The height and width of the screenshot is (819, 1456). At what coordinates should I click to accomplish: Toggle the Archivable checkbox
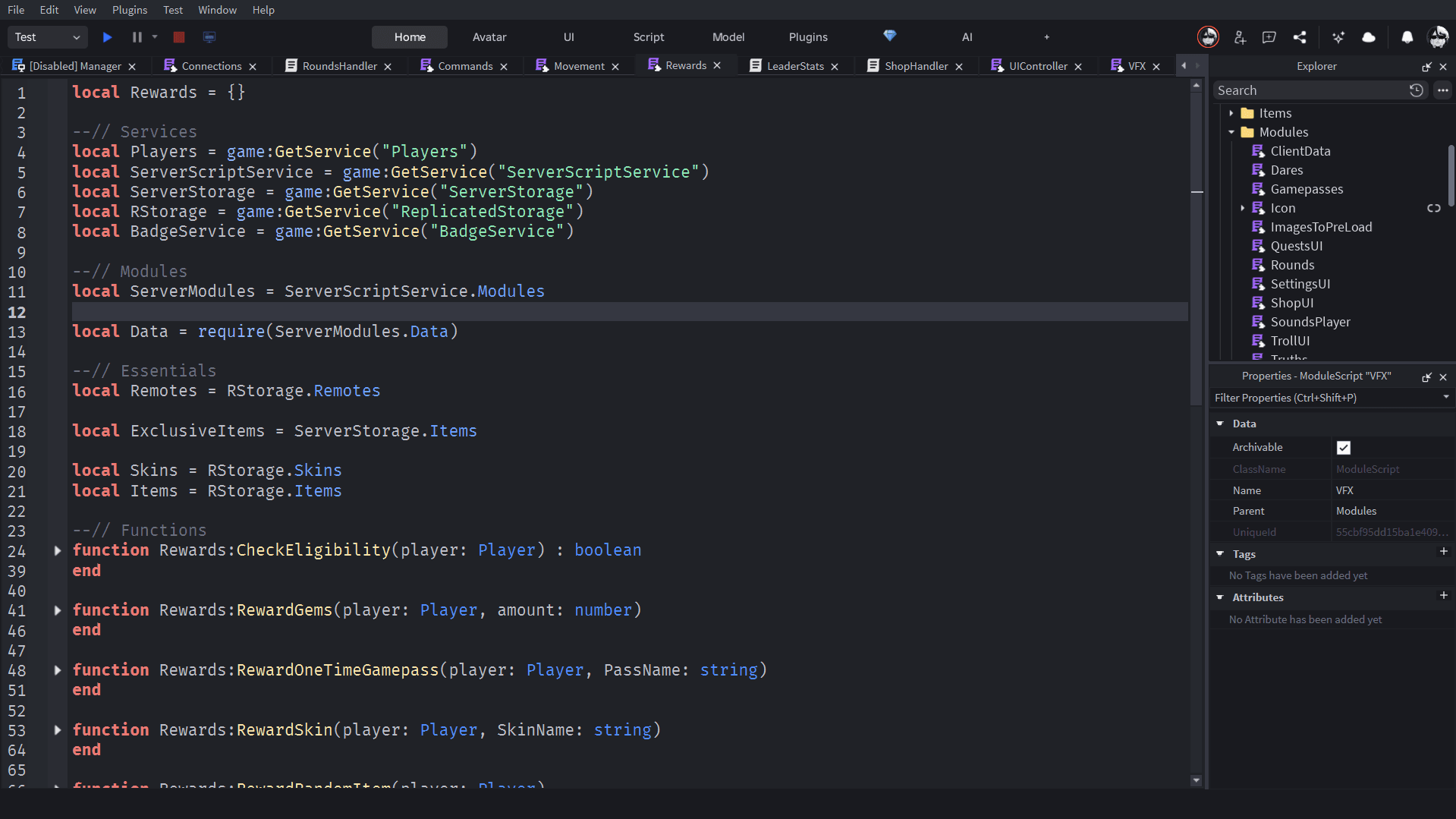click(x=1343, y=448)
